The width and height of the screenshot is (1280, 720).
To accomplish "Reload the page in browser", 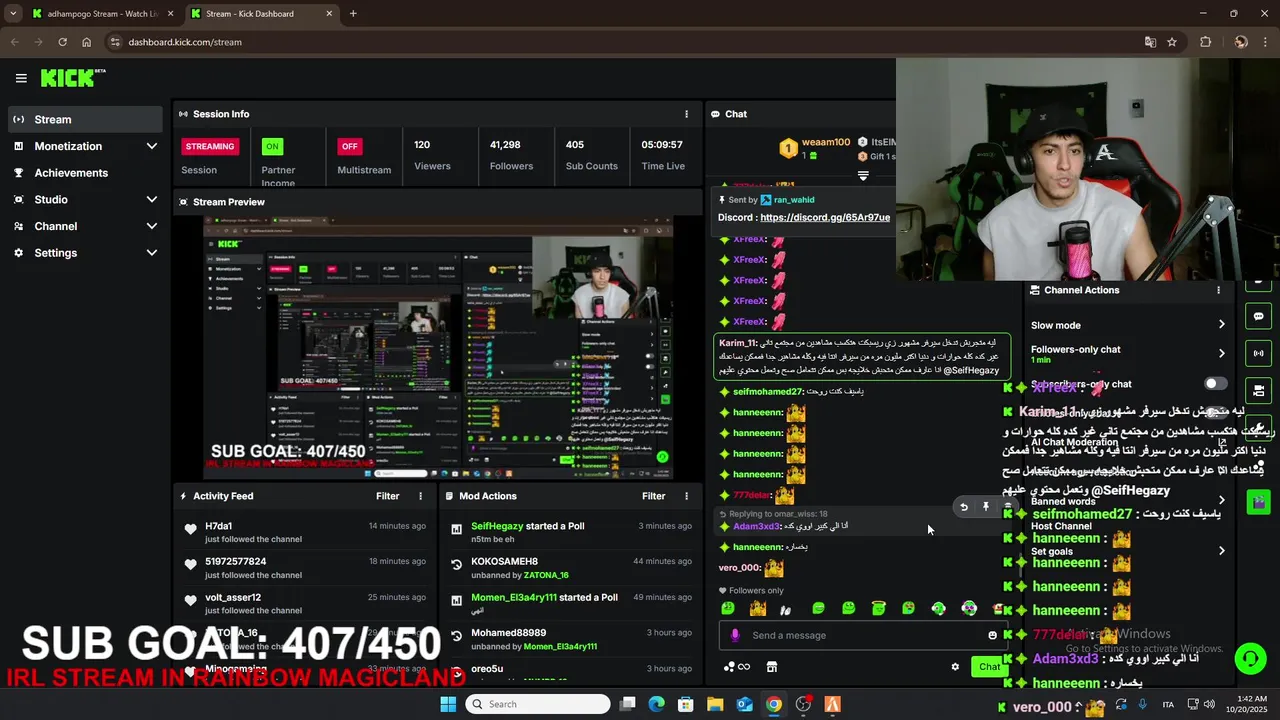I will click(62, 42).
